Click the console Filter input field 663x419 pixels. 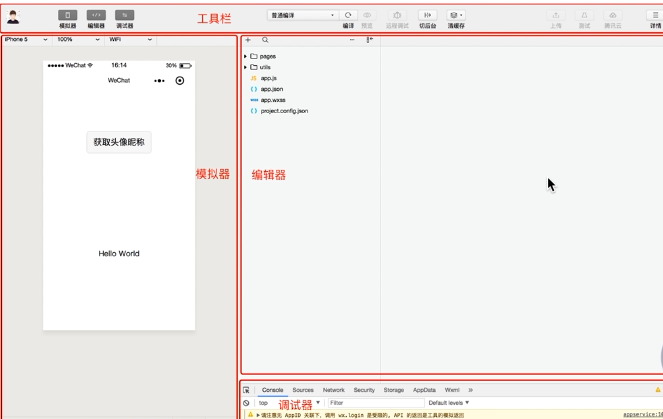click(376, 403)
